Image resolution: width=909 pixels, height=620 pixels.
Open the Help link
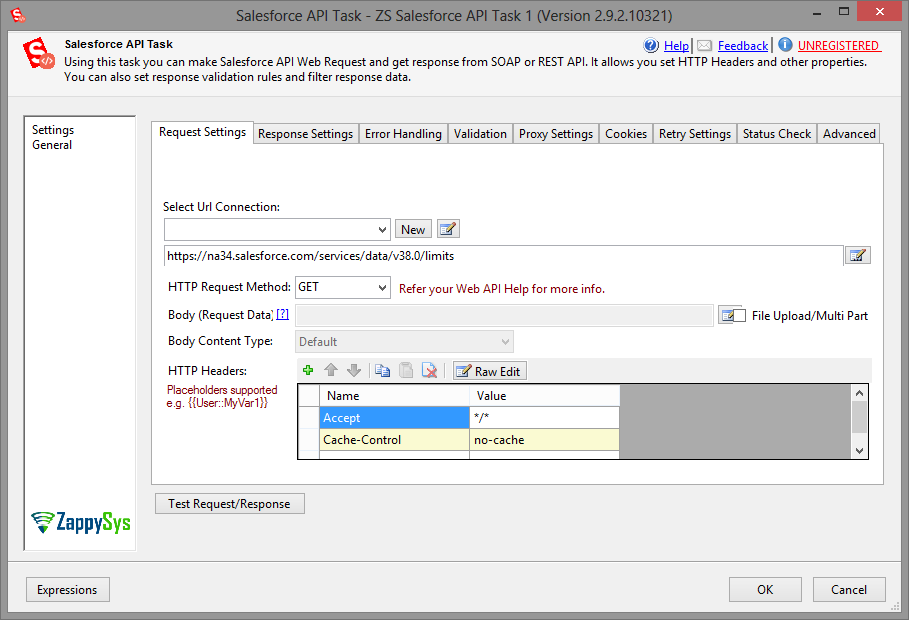point(676,46)
